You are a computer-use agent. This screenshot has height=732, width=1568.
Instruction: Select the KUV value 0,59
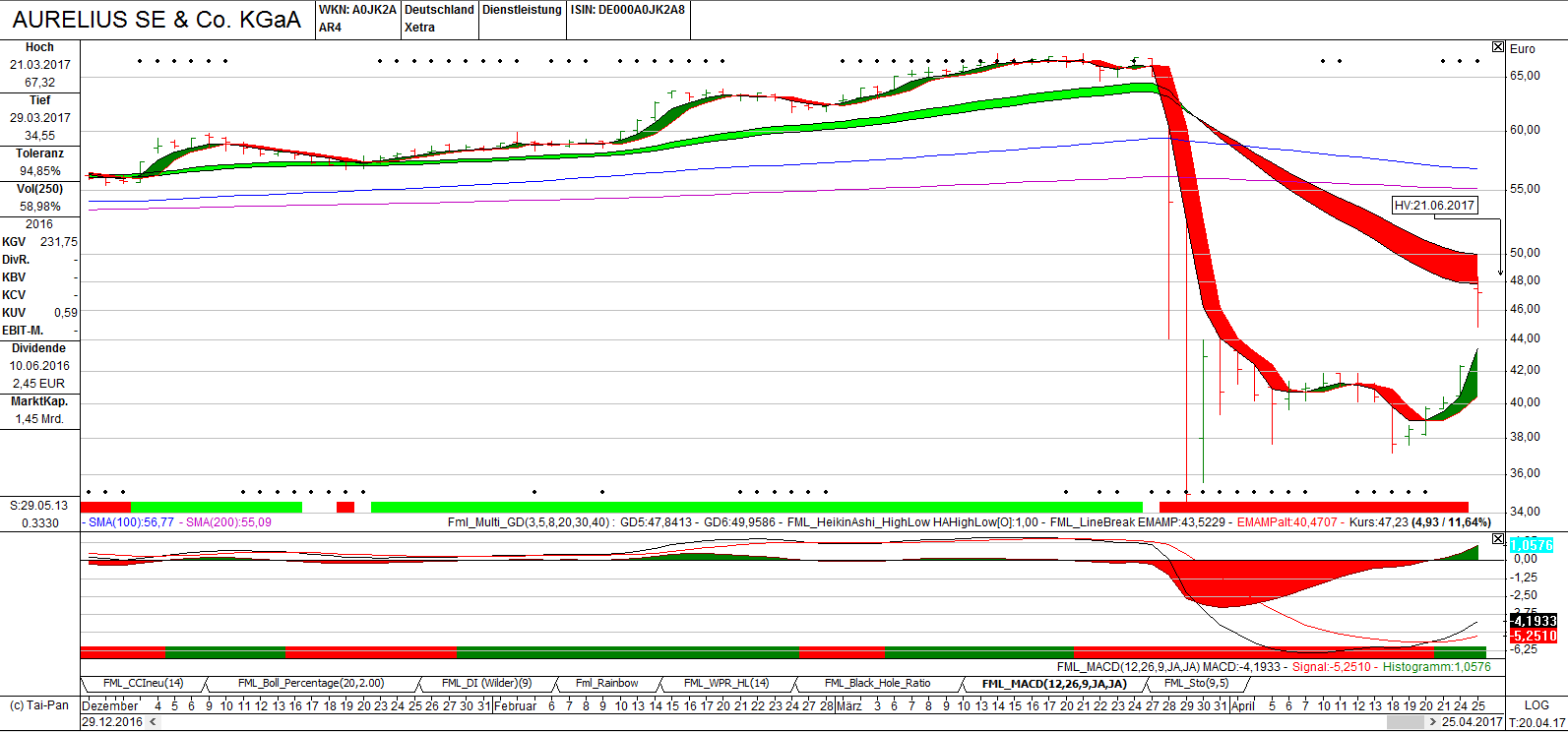click(66, 313)
